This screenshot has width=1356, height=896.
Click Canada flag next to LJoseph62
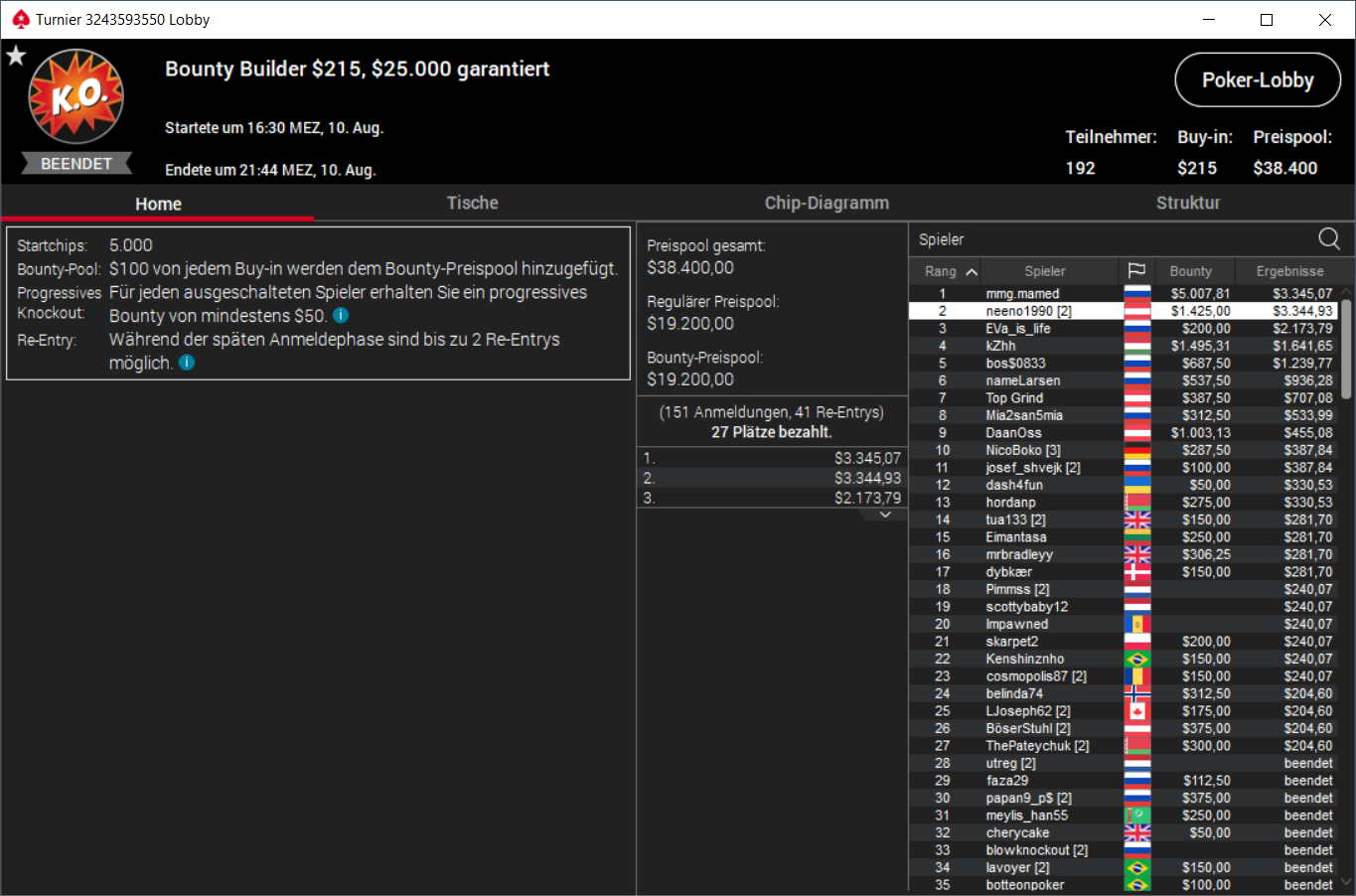click(1137, 711)
